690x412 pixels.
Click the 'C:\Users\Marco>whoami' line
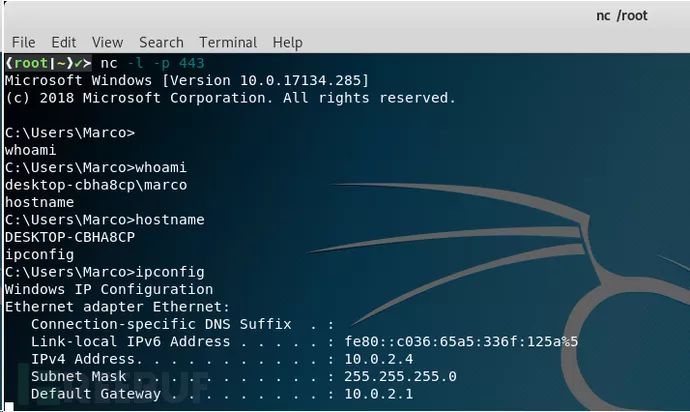coord(95,167)
